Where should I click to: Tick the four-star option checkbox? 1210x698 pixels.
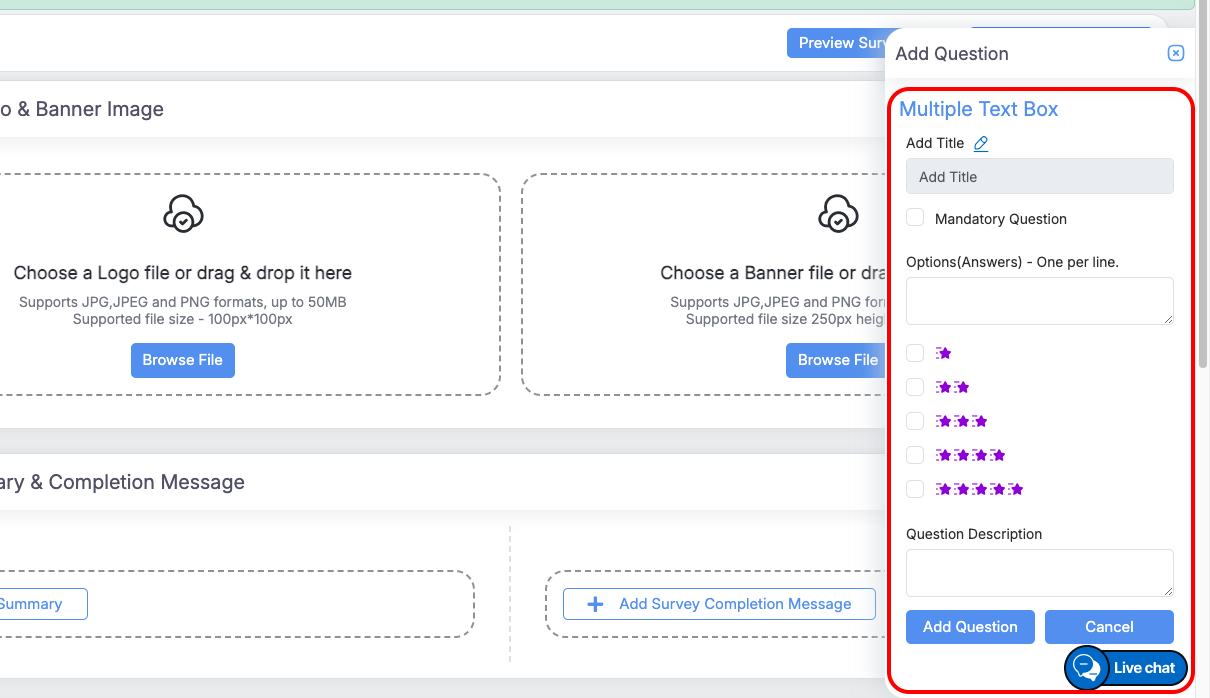pyautogui.click(x=915, y=455)
